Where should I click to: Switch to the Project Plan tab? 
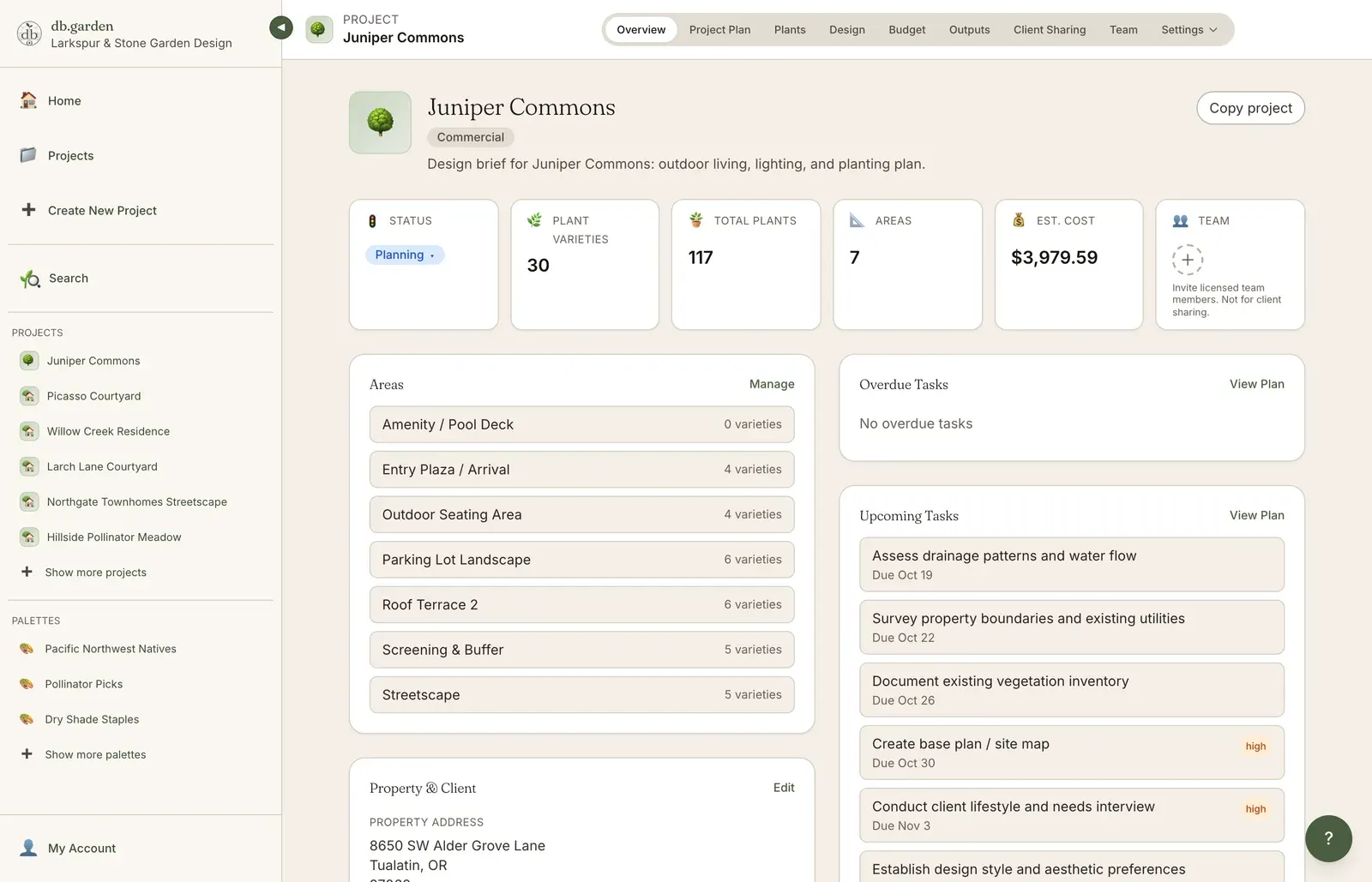719,29
